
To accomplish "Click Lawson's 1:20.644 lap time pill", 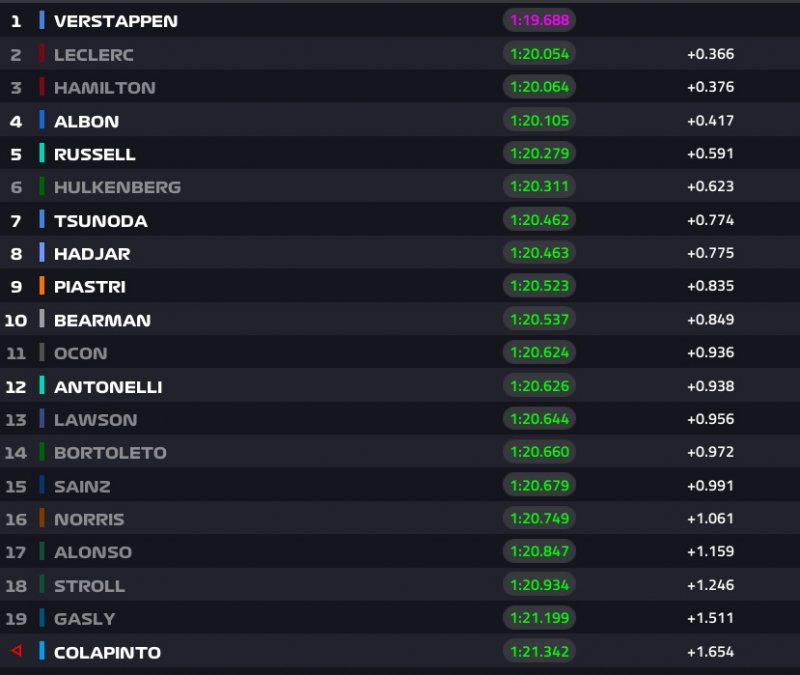I will click(539, 419).
